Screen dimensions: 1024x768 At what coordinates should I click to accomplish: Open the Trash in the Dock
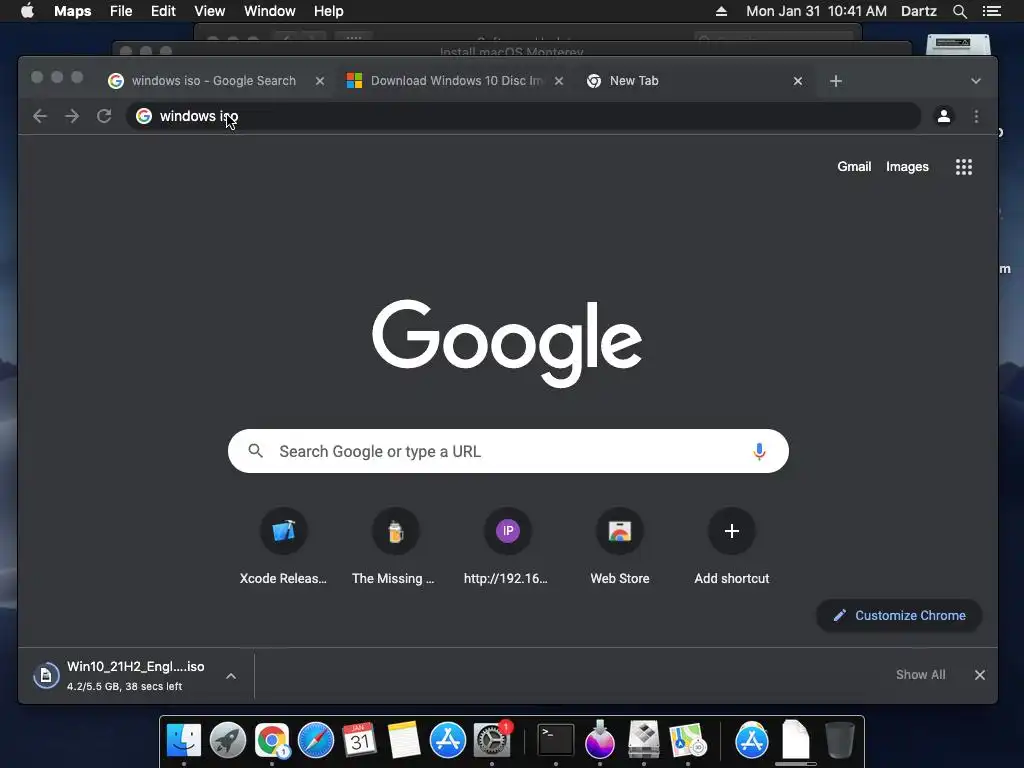tap(840, 741)
